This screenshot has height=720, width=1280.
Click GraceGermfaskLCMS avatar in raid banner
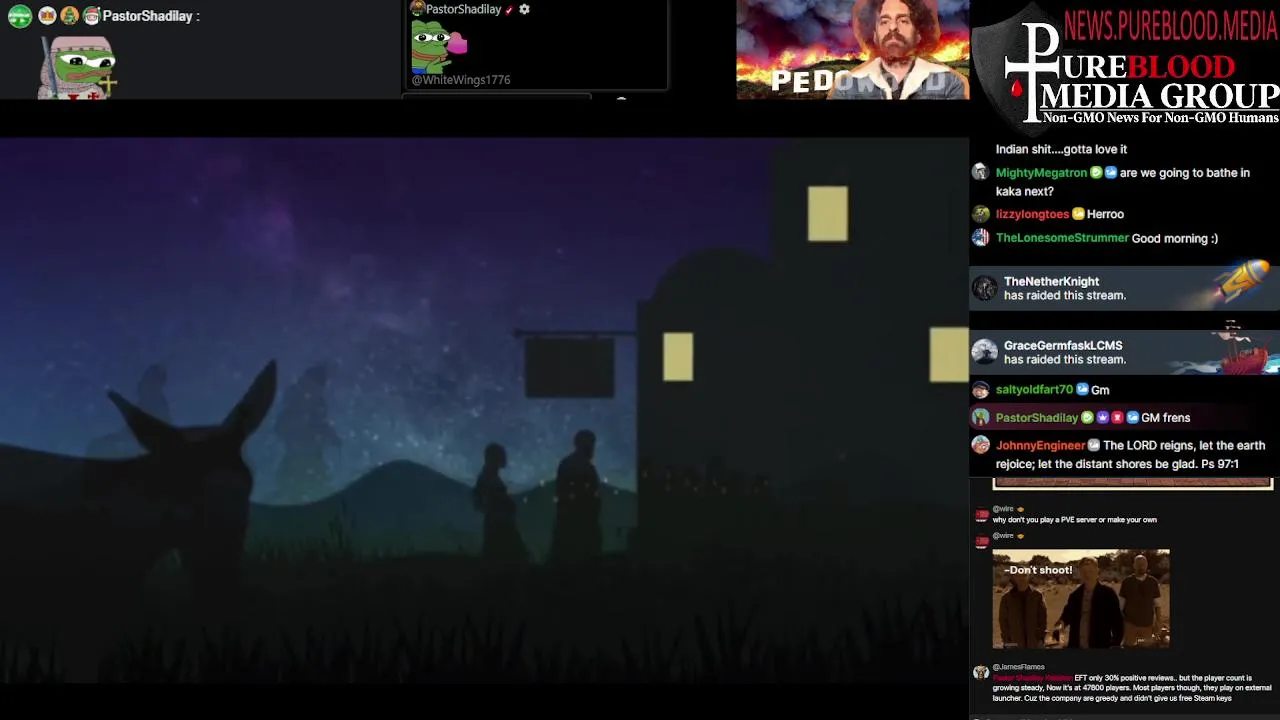coord(985,352)
